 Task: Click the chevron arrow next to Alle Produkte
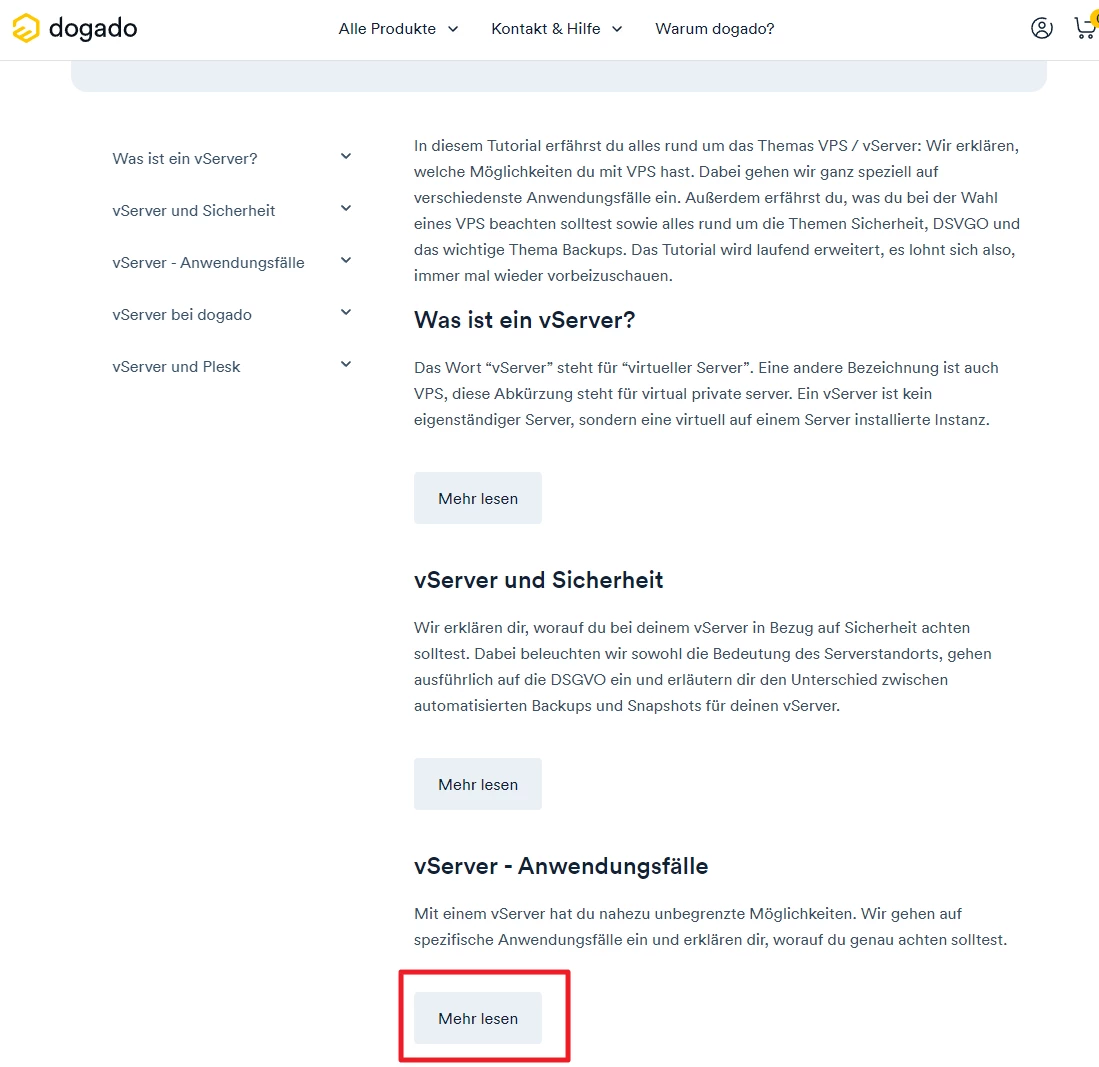pyautogui.click(x=453, y=29)
